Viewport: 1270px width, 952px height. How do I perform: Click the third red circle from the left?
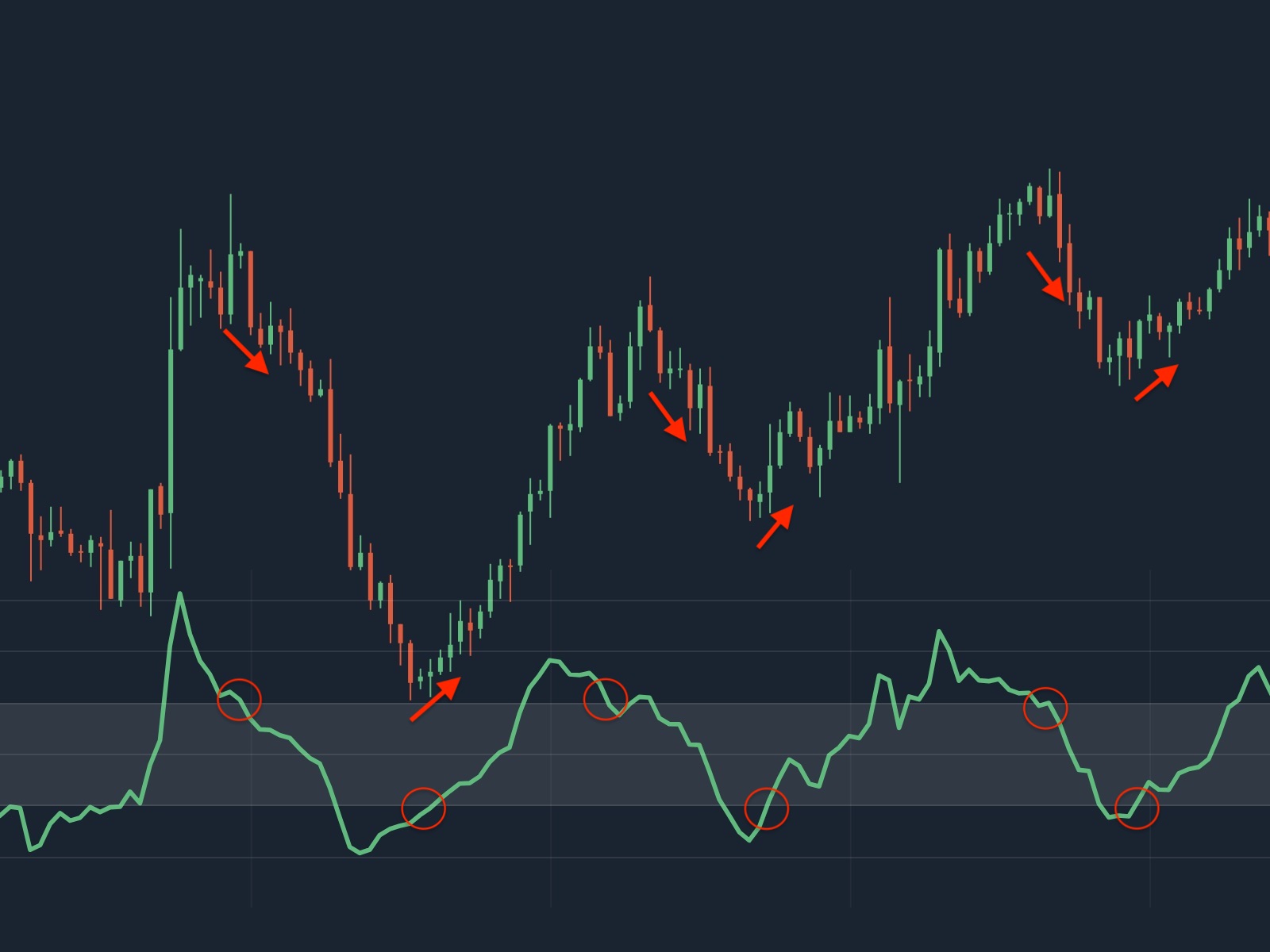pyautogui.click(x=605, y=699)
